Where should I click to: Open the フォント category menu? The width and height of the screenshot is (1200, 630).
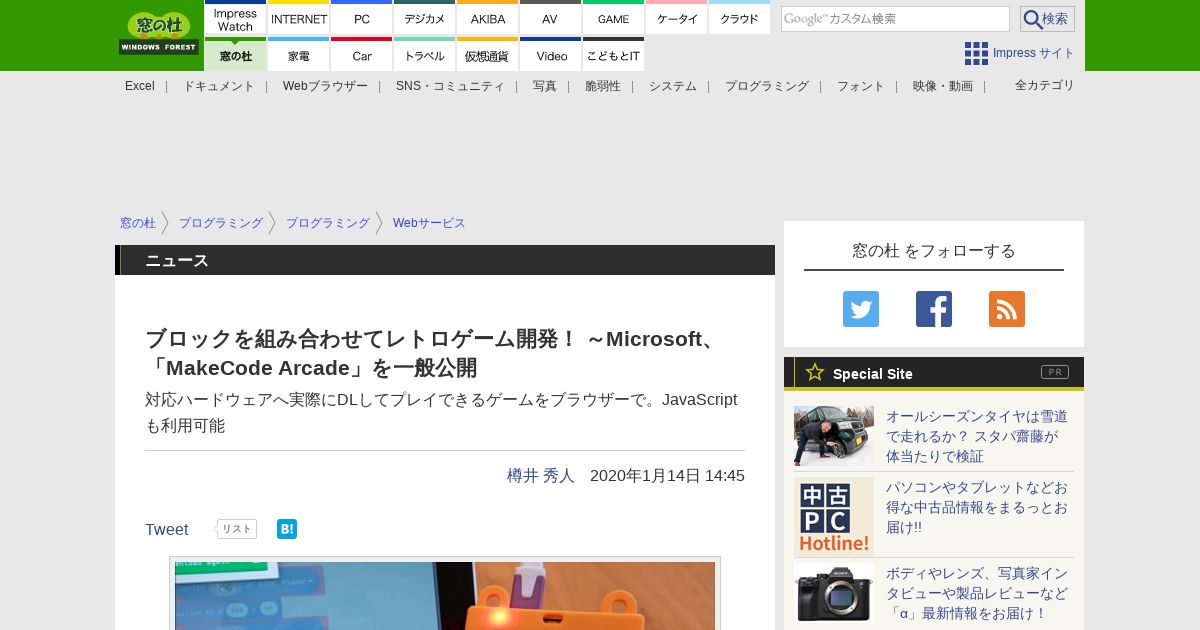[x=861, y=86]
